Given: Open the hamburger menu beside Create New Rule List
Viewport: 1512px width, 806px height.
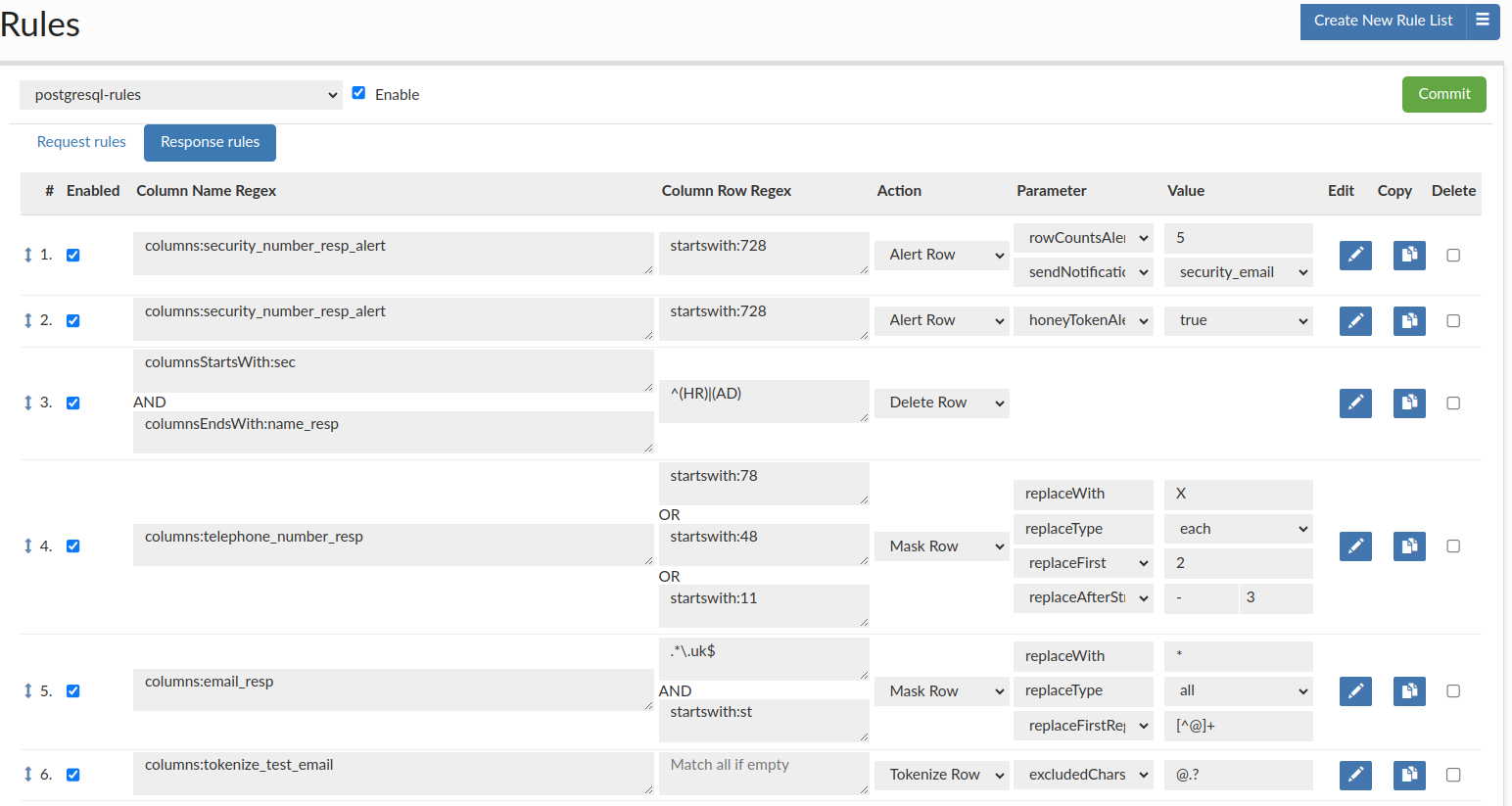Looking at the screenshot, I should (1483, 21).
